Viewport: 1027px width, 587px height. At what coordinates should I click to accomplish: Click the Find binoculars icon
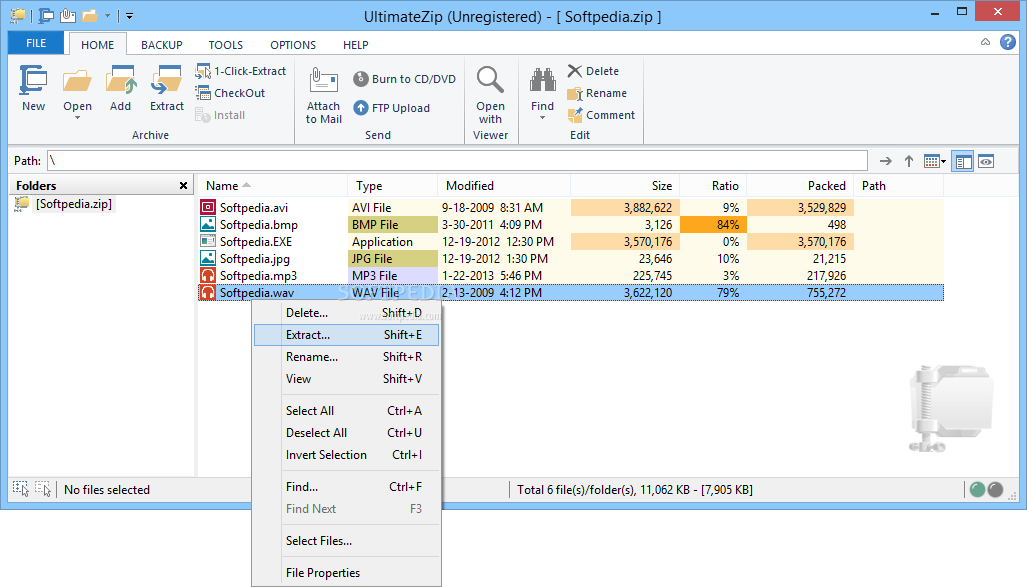[x=542, y=81]
